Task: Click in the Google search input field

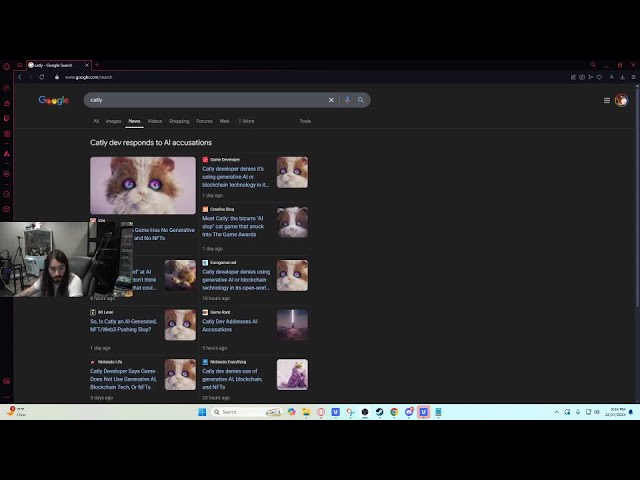Action: pos(200,100)
